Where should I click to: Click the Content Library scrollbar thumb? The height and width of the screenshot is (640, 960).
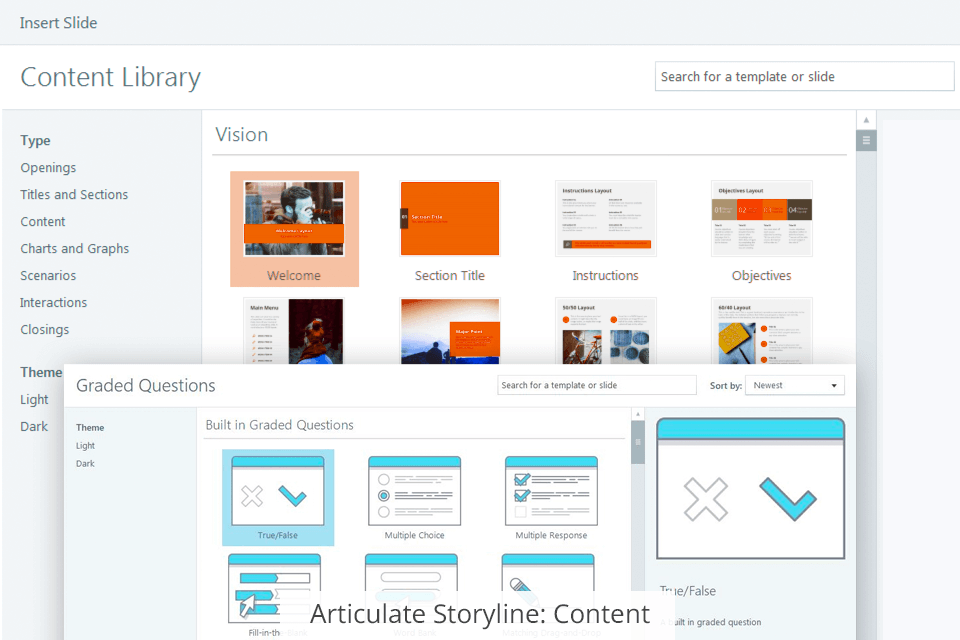(866, 140)
